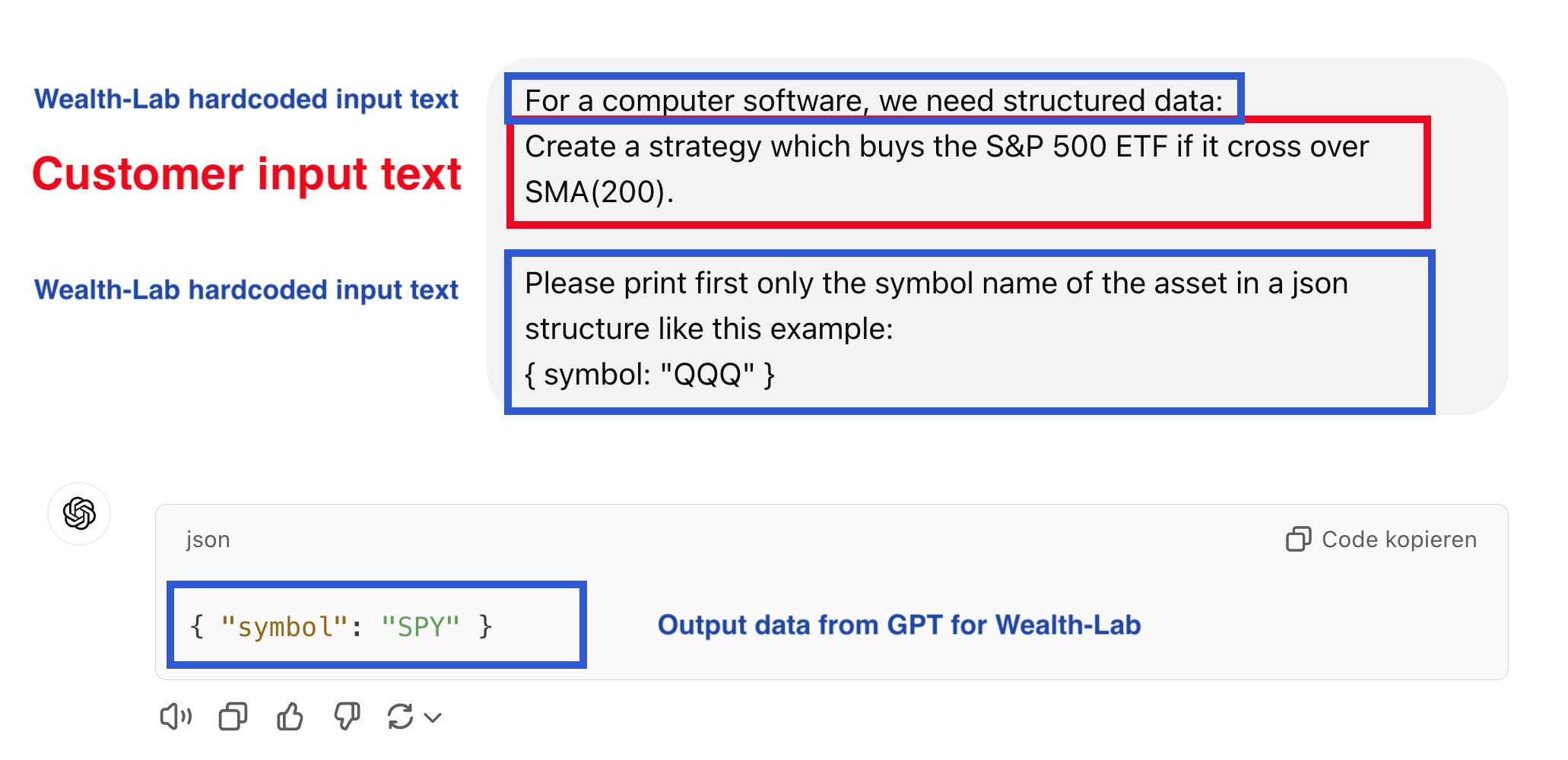This screenshot has height=760, width=1568.
Task: Regenerate the response with the circular arrows icon
Action: [400, 716]
